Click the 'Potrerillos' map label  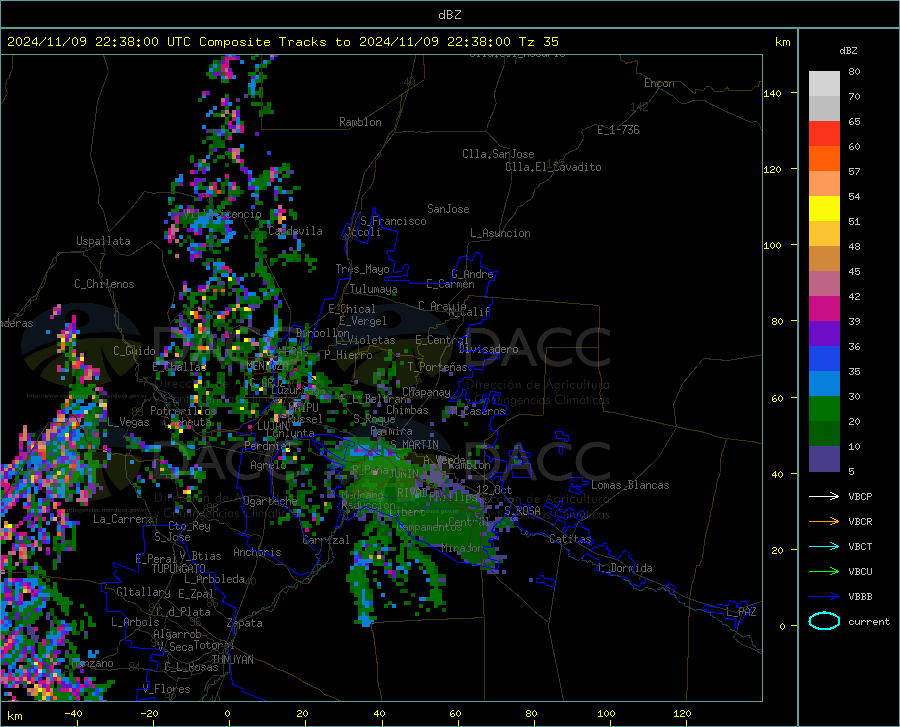[x=183, y=411]
